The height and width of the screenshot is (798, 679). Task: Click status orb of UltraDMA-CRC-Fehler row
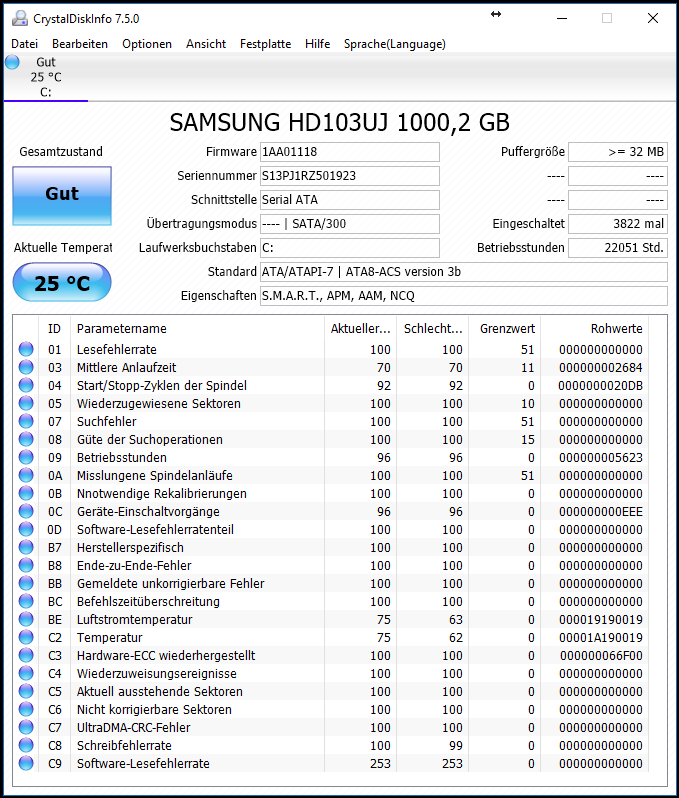26,727
